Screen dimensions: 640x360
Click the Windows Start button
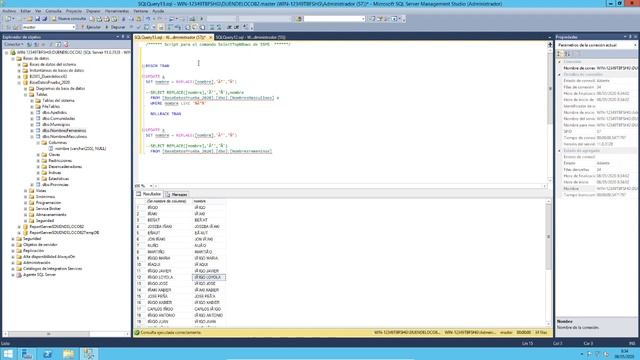(8, 354)
